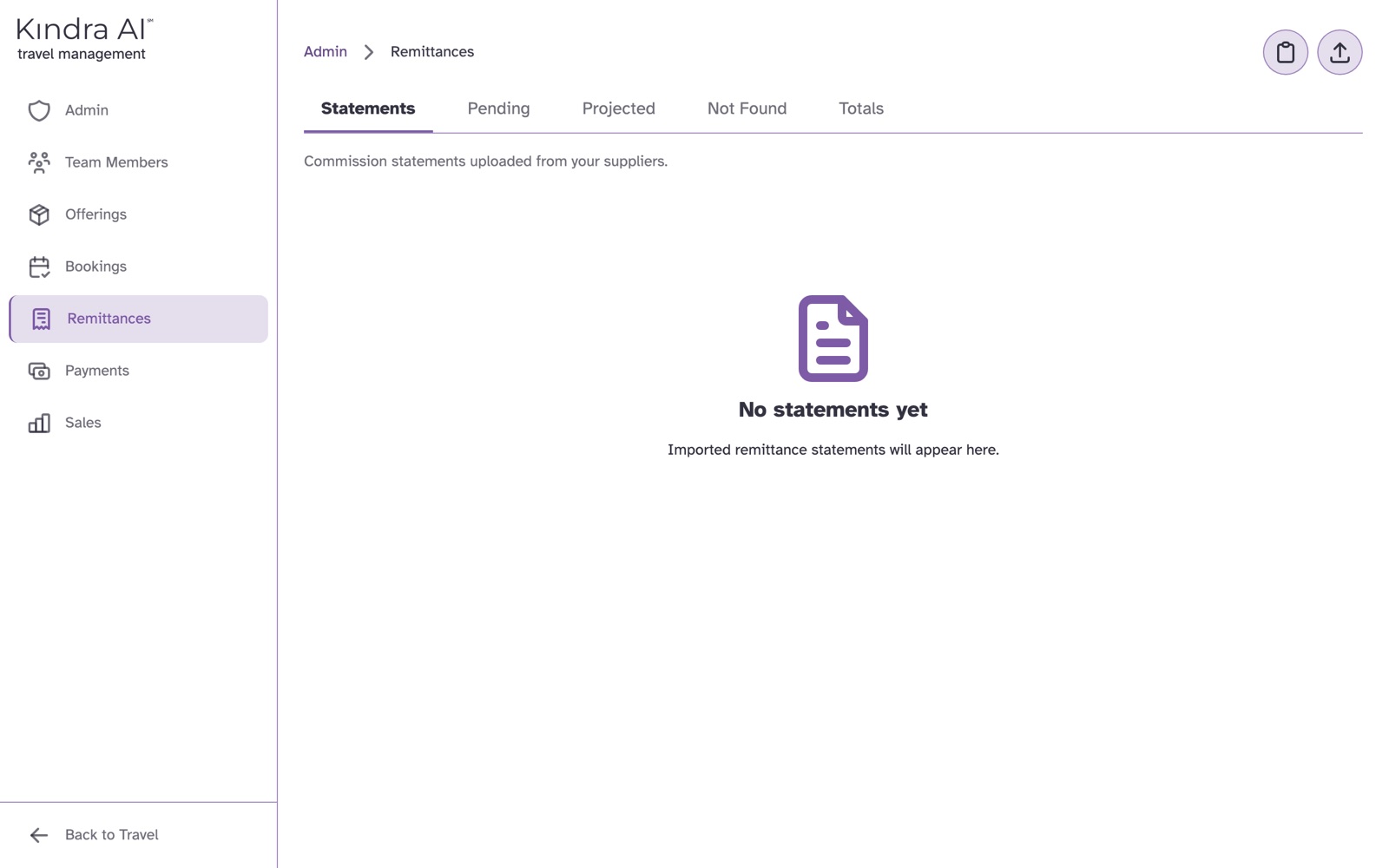Open Payments in the sidebar
1389x868 pixels.
click(139, 371)
